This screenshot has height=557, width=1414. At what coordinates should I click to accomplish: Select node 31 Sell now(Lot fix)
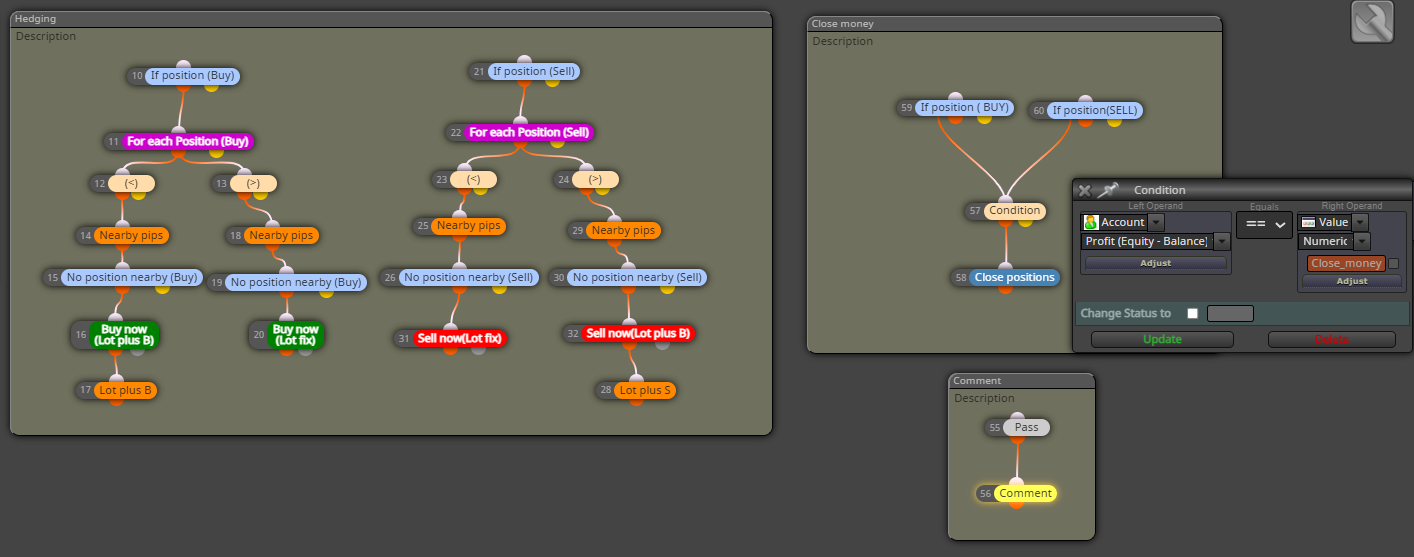pyautogui.click(x=462, y=339)
